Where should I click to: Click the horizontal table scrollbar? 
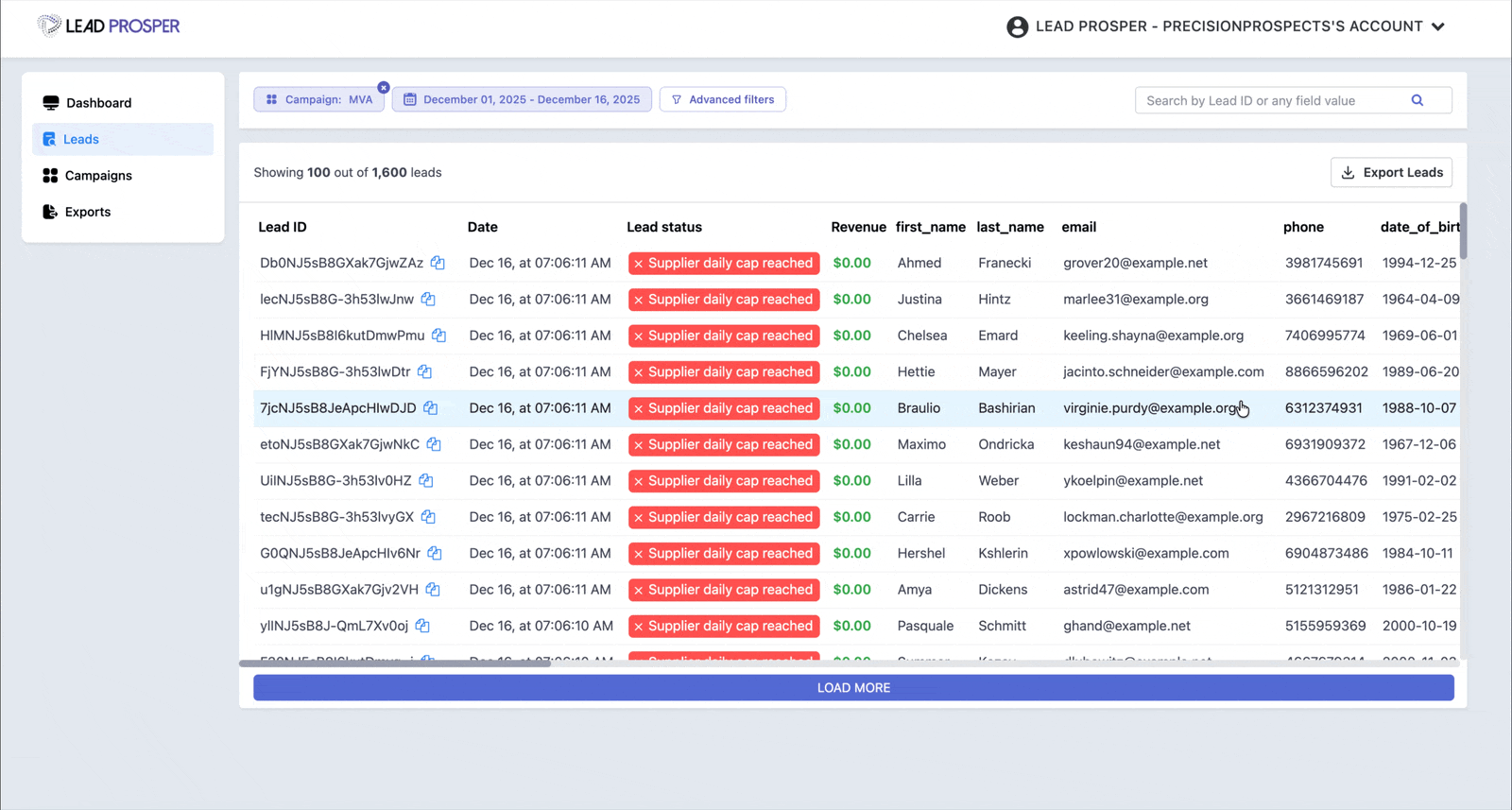tap(395, 664)
